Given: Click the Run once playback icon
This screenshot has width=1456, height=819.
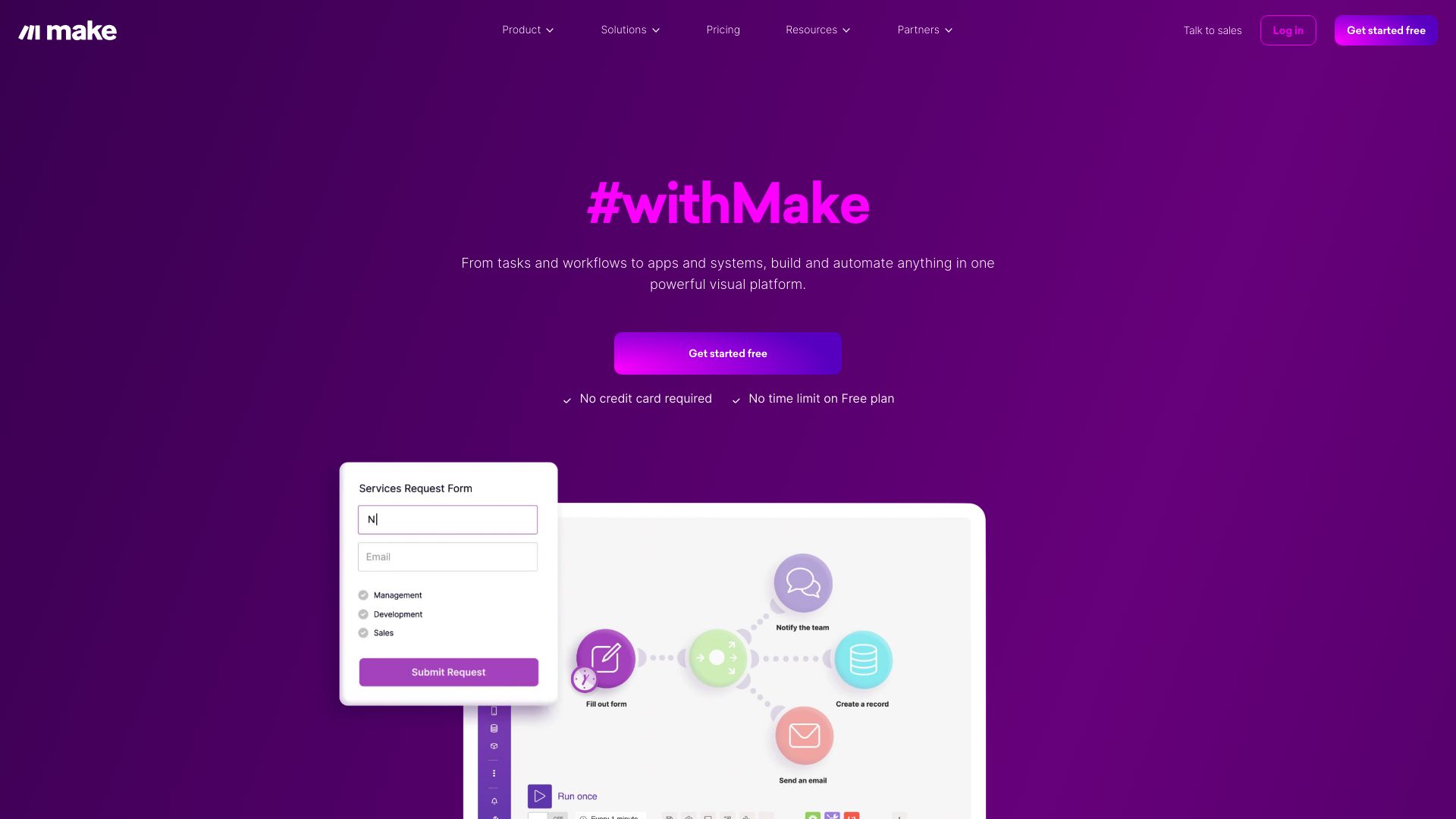Looking at the screenshot, I should coord(539,795).
